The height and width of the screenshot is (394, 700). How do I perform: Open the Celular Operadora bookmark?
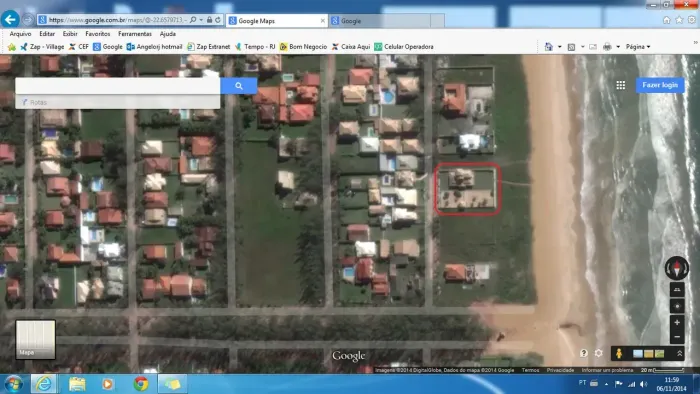[x=404, y=47]
